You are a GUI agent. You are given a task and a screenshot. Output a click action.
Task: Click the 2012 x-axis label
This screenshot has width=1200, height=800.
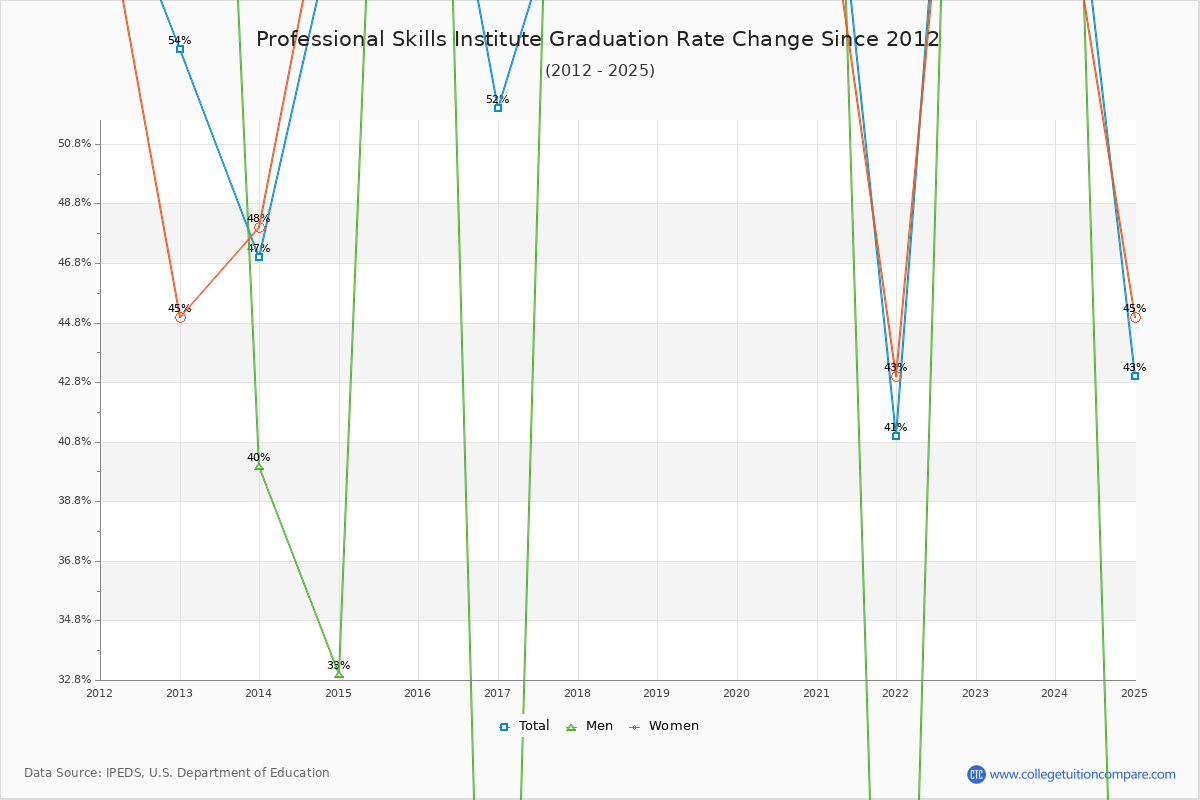(100, 693)
